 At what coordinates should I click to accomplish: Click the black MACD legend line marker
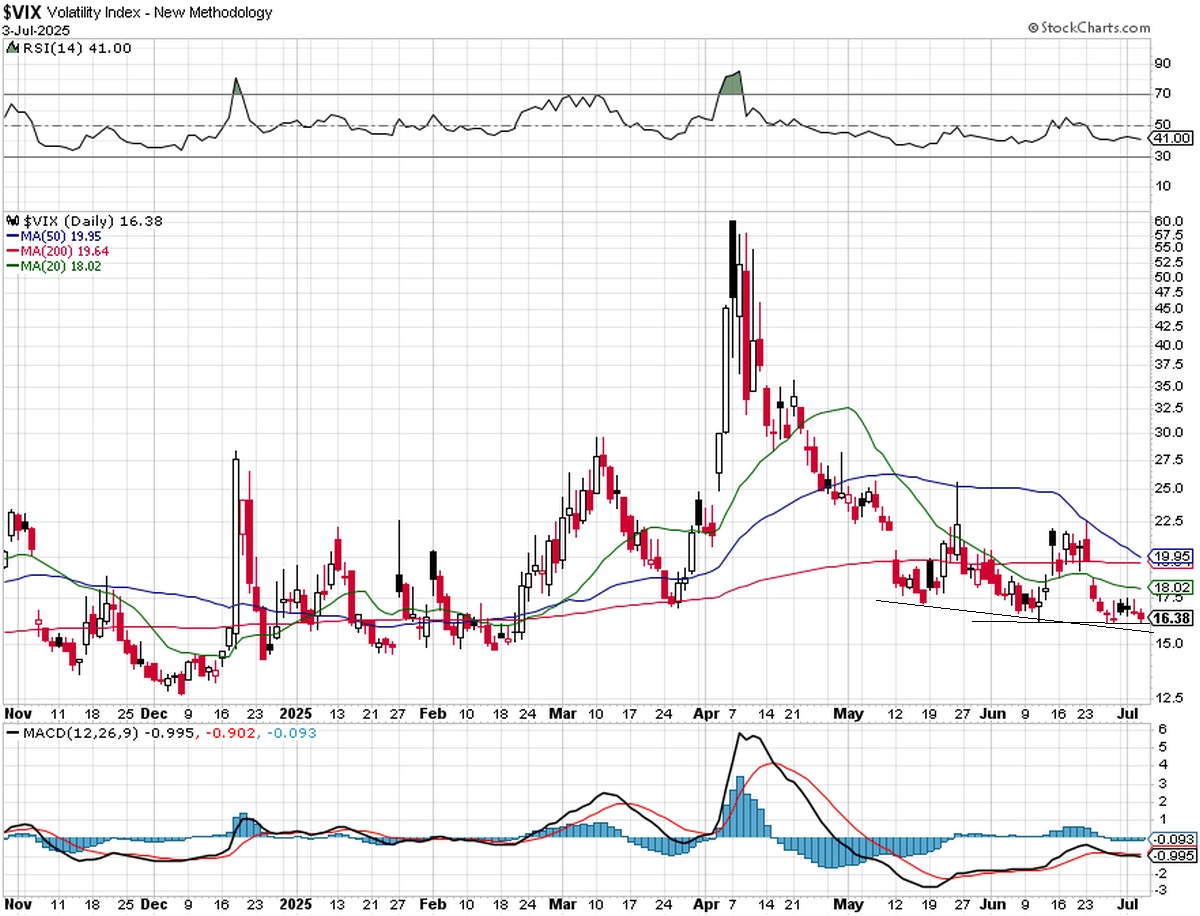click(x=12, y=733)
